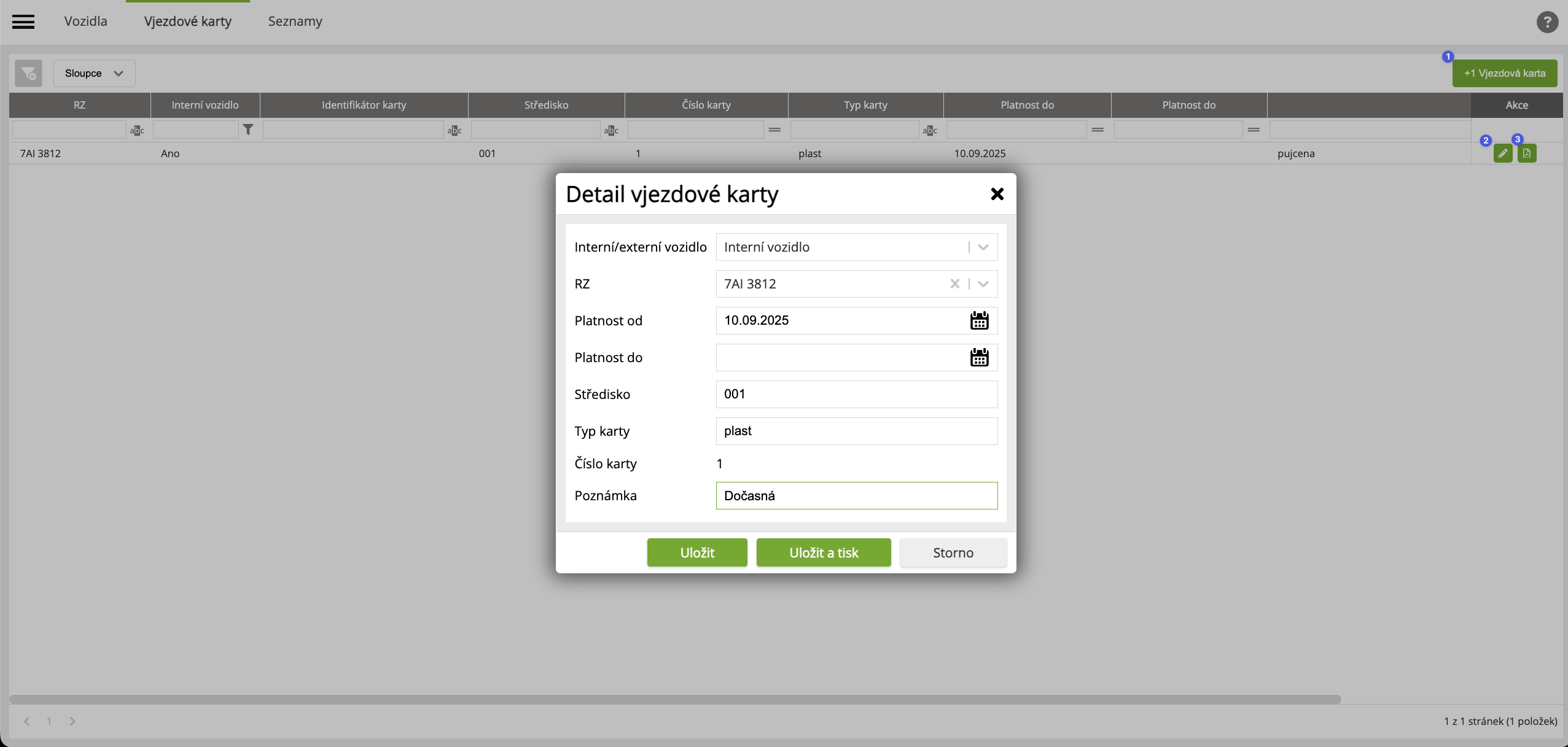Image resolution: width=1568 pixels, height=747 pixels.
Task: Switch to the Seznamy tab
Action: (295, 21)
